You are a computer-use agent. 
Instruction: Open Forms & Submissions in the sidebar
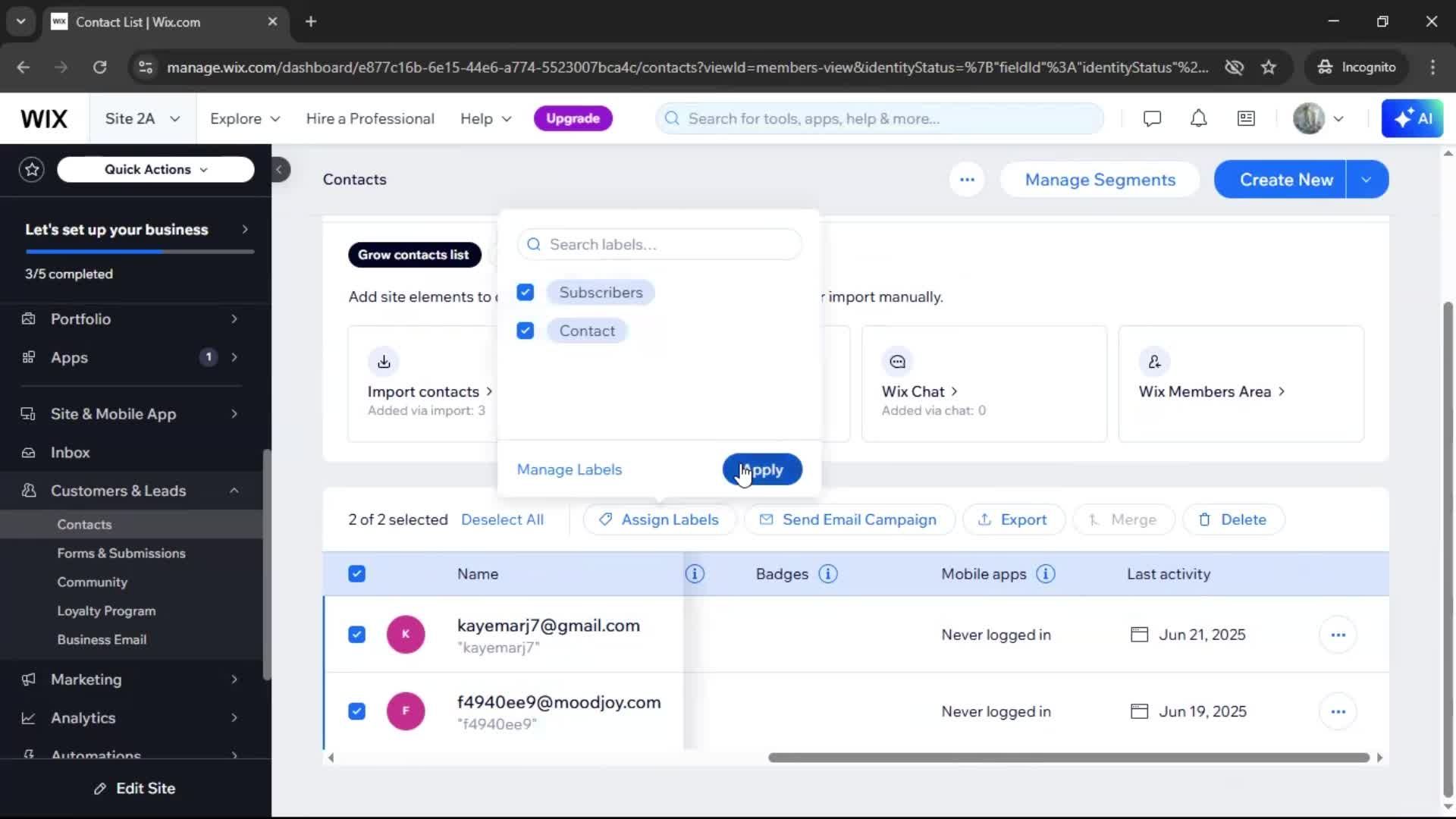121,554
